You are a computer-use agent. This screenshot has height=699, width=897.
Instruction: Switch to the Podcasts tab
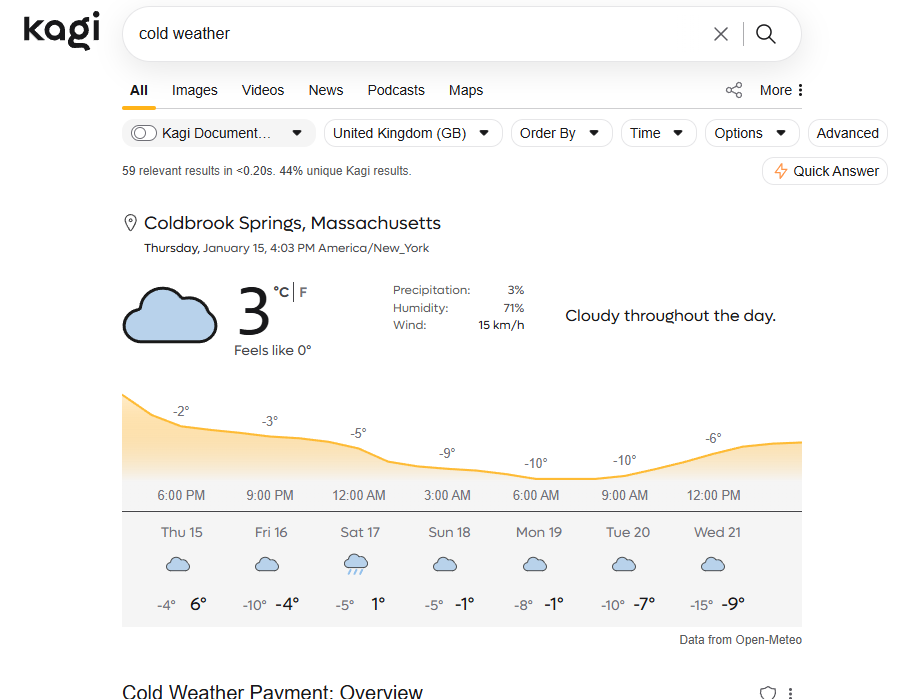(x=396, y=90)
